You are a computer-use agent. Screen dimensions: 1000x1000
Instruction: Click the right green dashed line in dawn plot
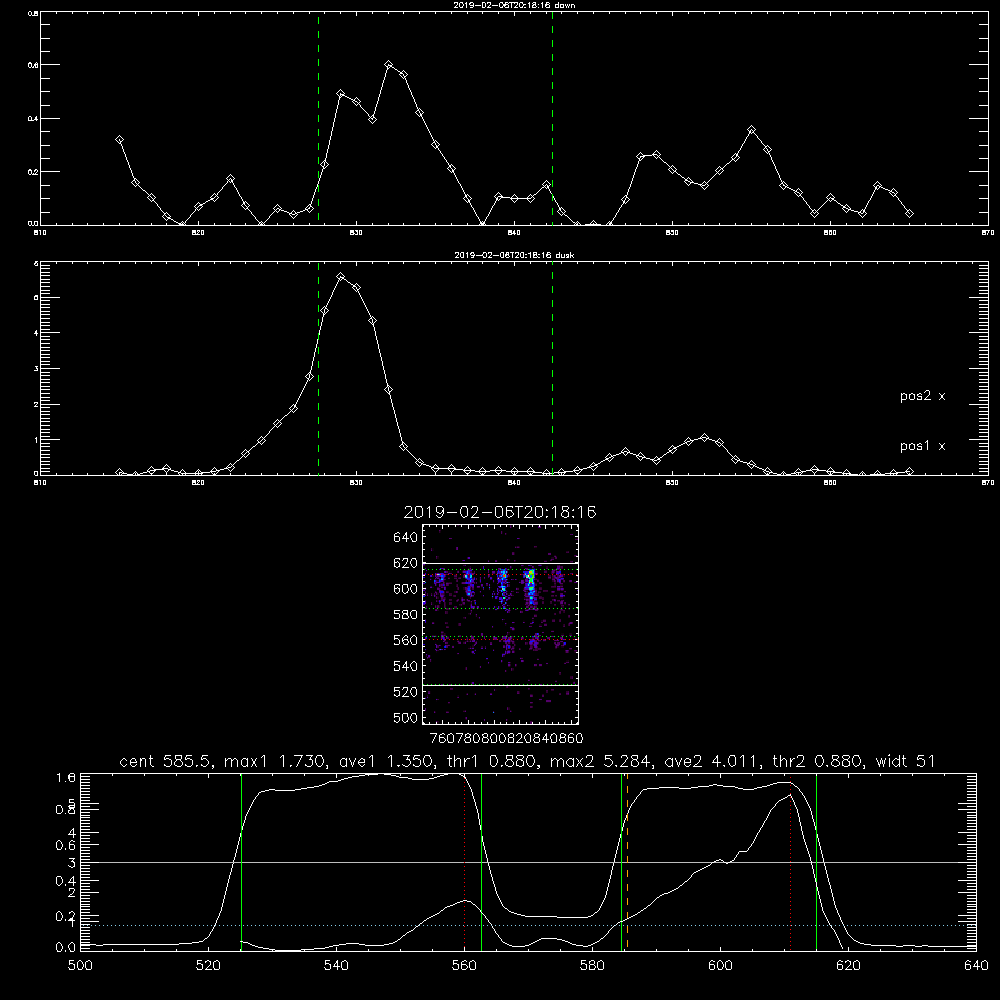click(552, 119)
